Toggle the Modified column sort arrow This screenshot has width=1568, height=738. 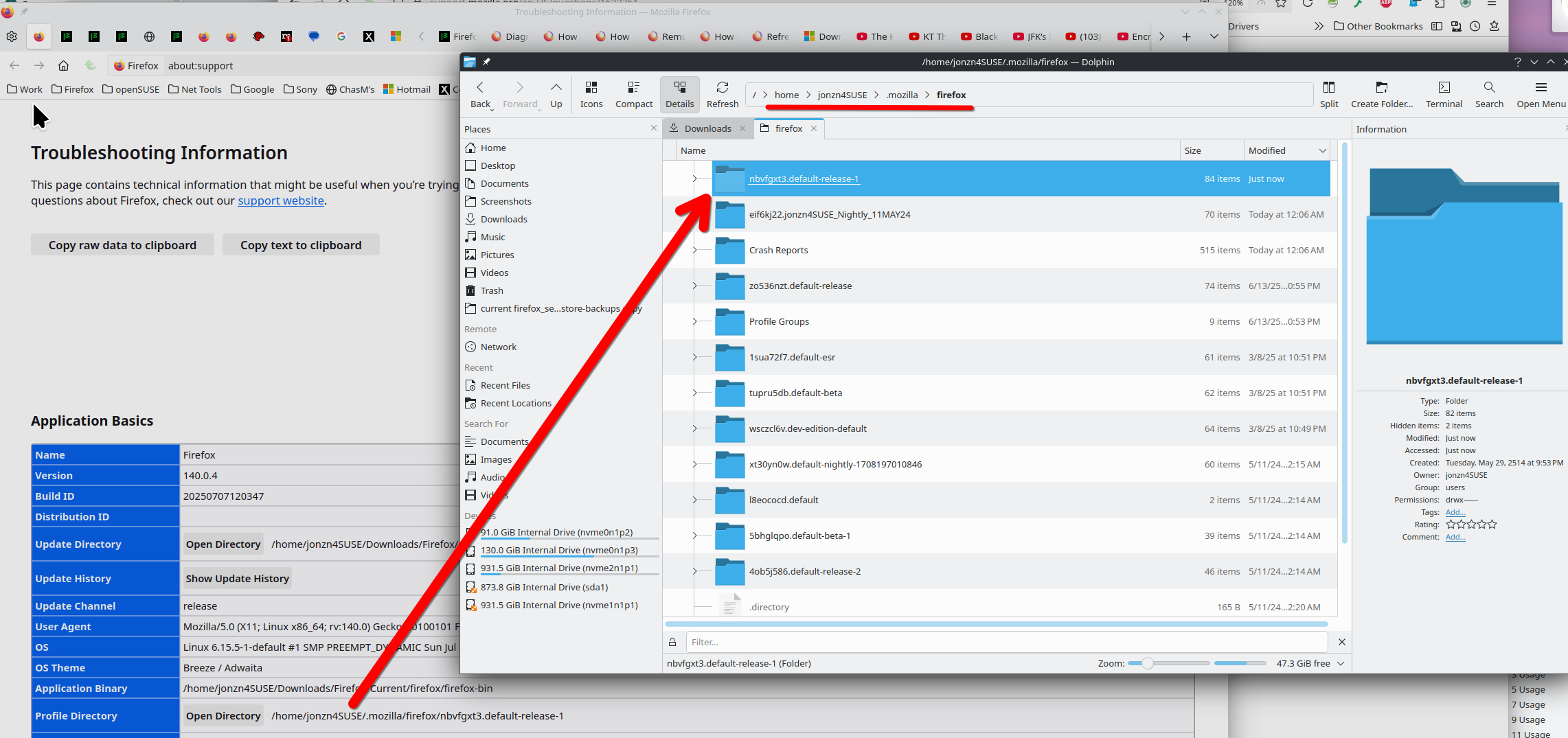[x=1322, y=150]
